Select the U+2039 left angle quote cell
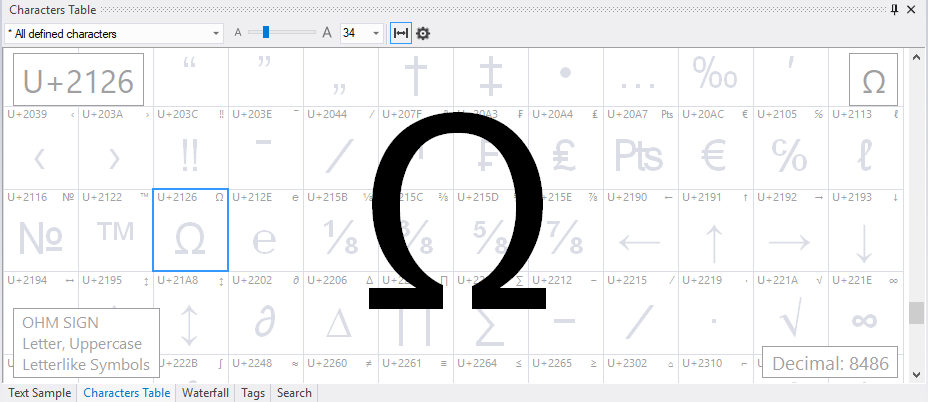Image resolution: width=928 pixels, height=402 pixels. coord(41,147)
